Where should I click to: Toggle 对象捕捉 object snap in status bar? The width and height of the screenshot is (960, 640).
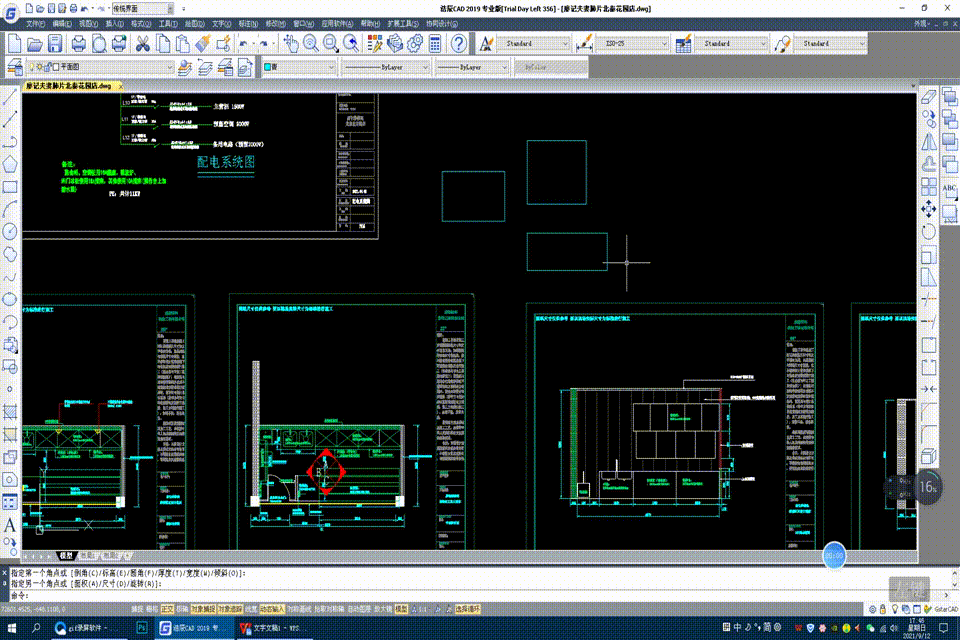(203, 608)
